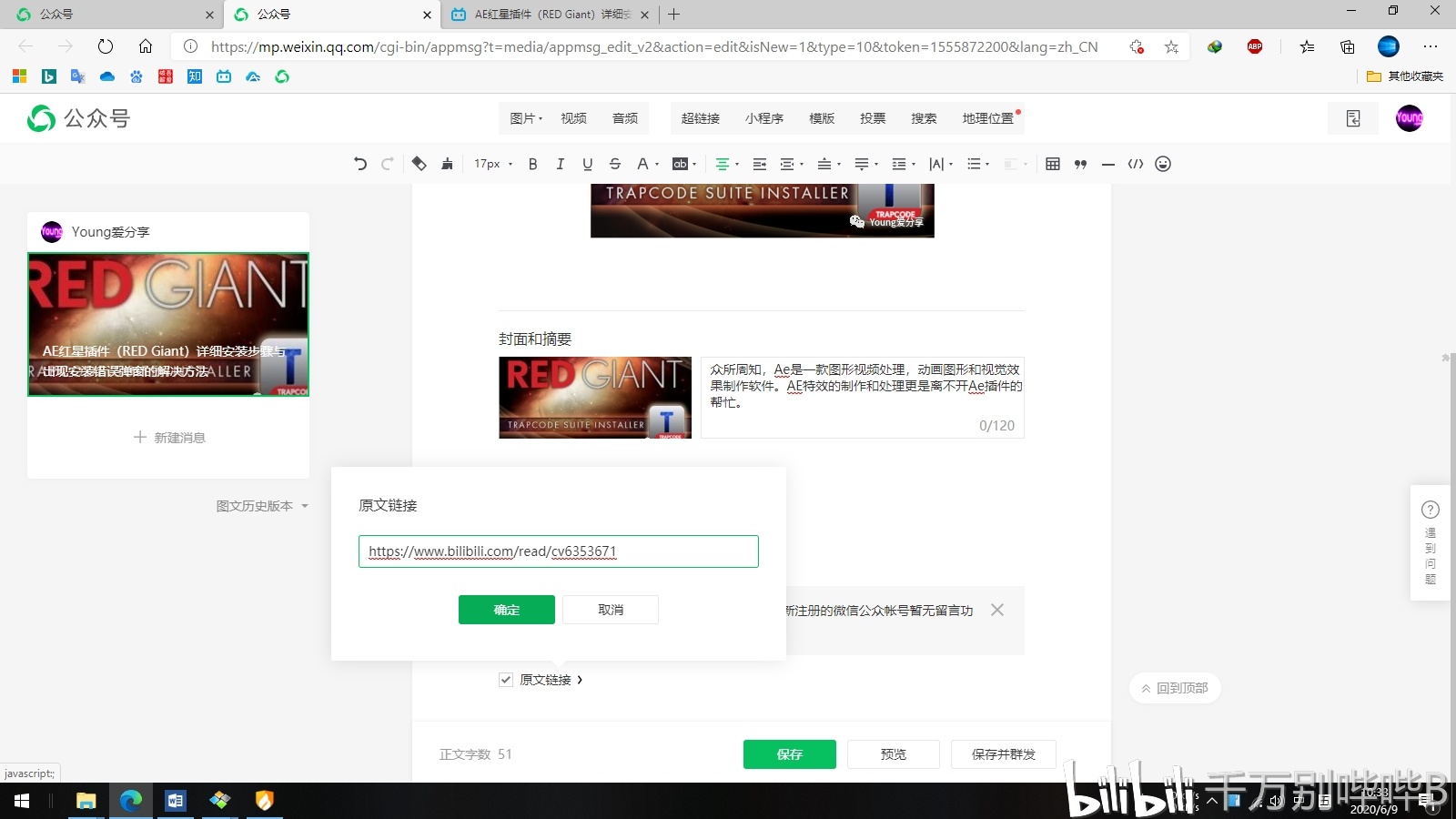This screenshot has height=819, width=1456.
Task: Click the 保存并群发 button
Action: click(x=1004, y=754)
